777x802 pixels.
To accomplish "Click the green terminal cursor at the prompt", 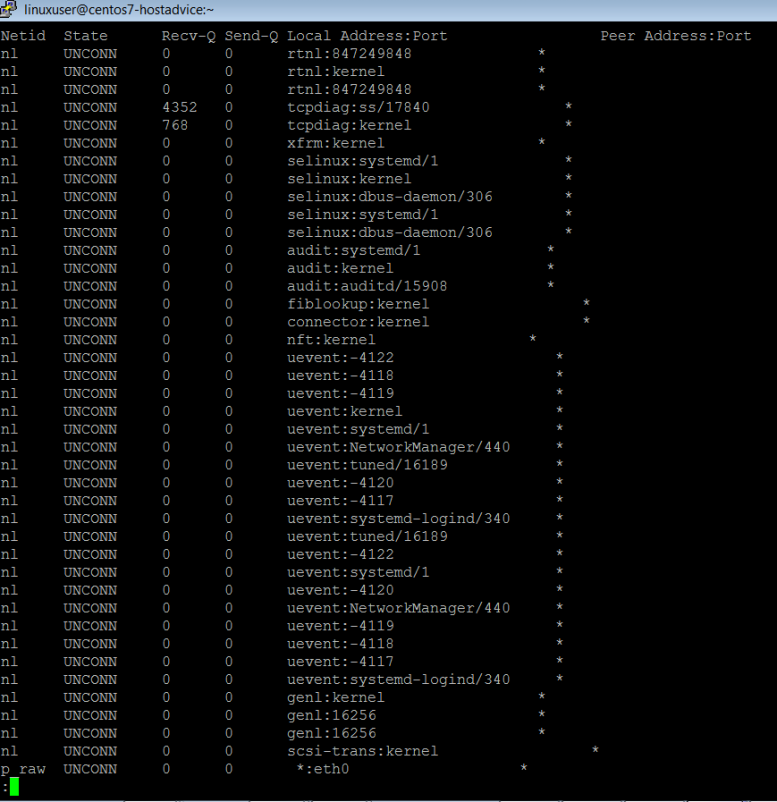I will click(x=14, y=787).
